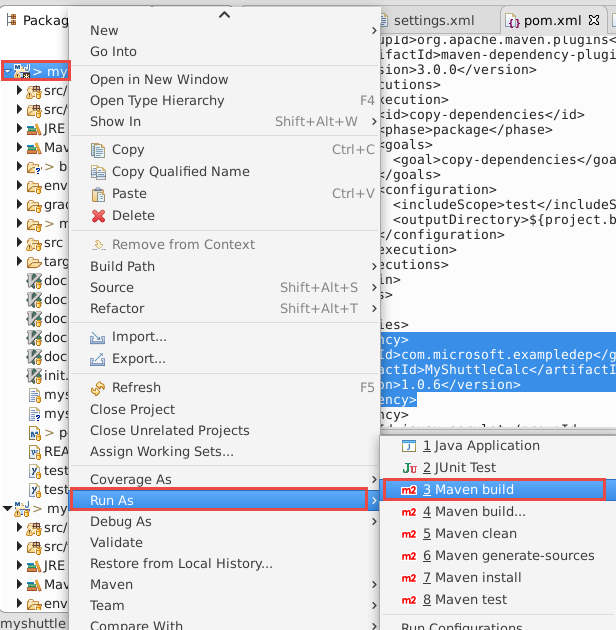Click the Copy icon in context menu

[x=98, y=150]
